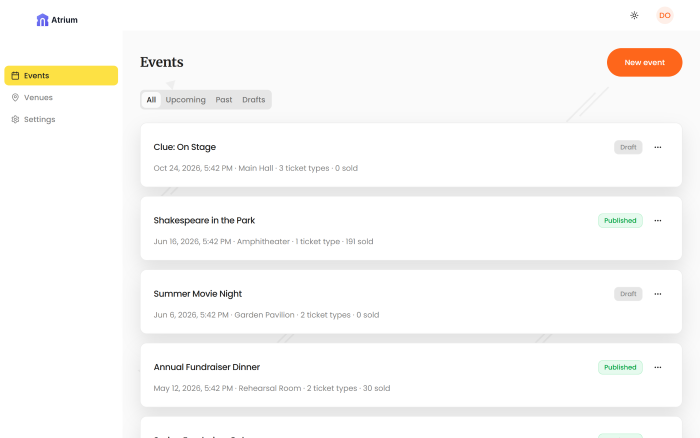
Task: Click the Published badge on Annual Fundraiser Dinner
Action: click(x=620, y=367)
